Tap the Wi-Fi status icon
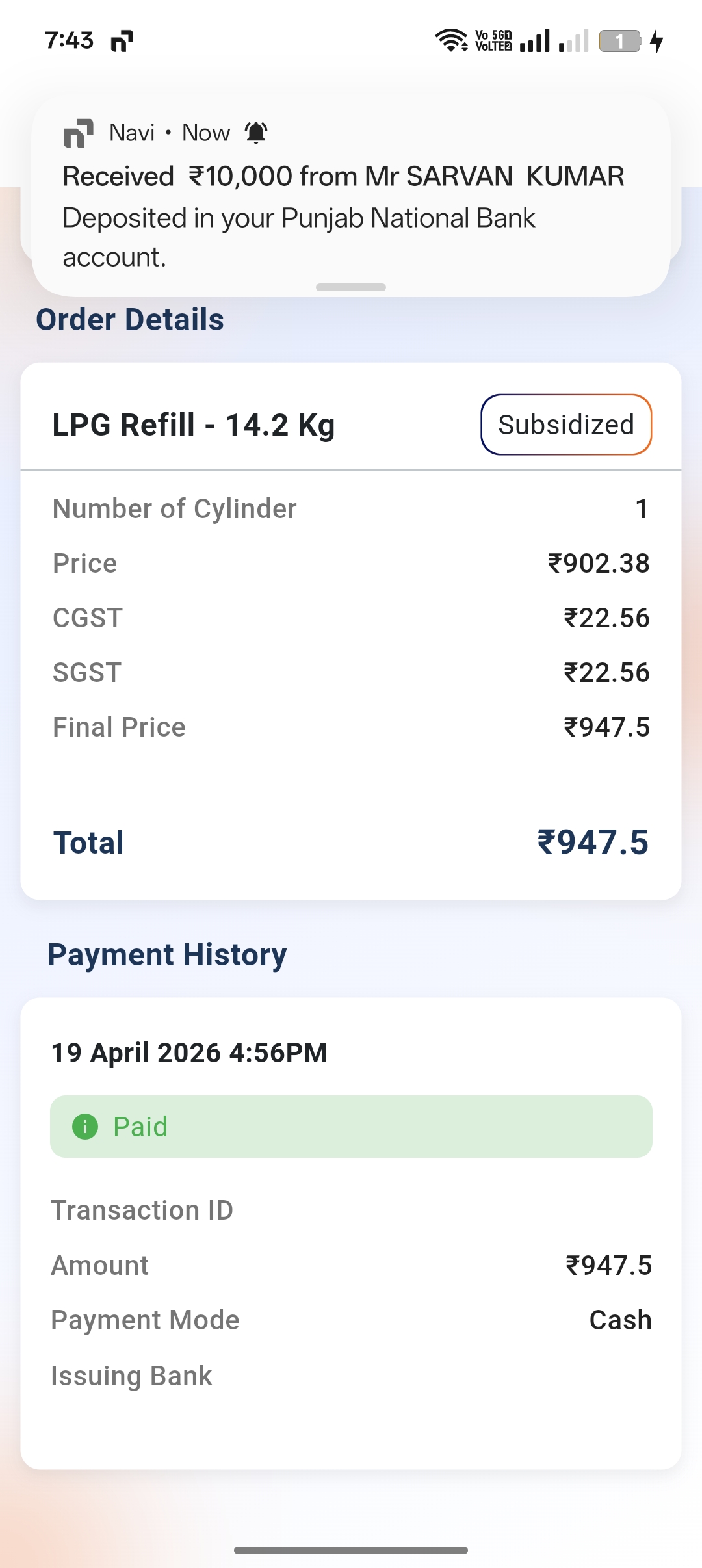 [451, 40]
